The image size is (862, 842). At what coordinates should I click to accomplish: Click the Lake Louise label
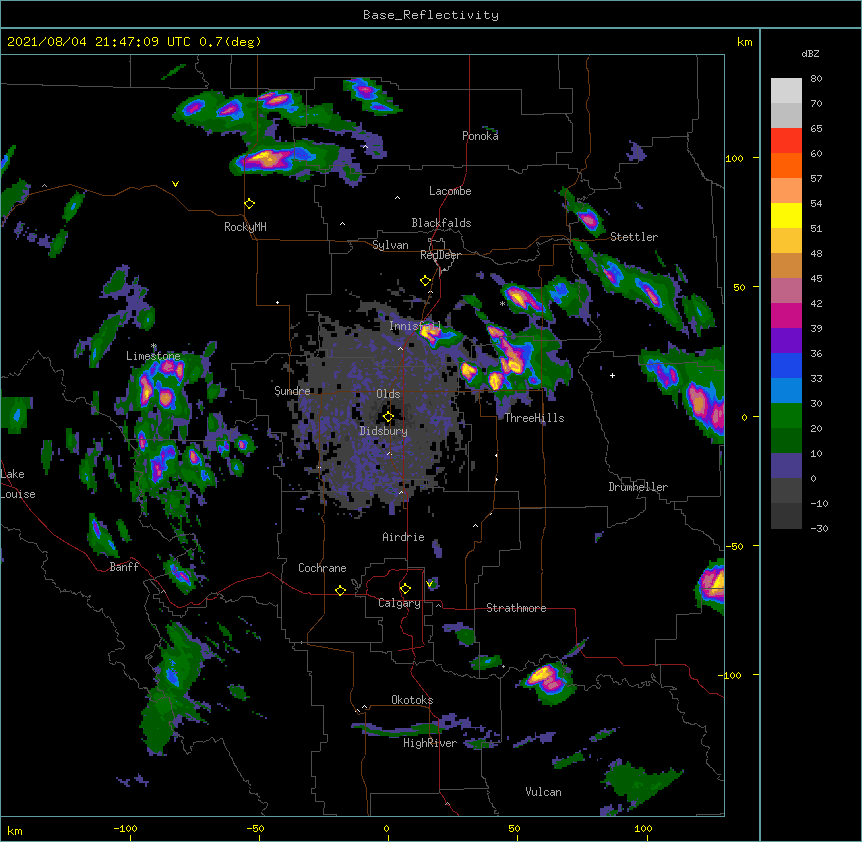[x=18, y=484]
